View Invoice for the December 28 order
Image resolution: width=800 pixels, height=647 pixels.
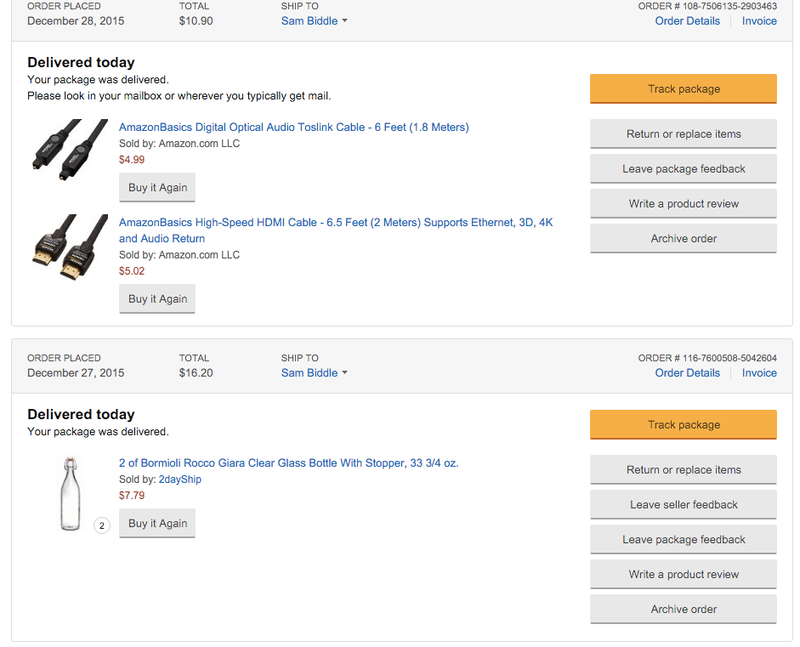point(759,21)
